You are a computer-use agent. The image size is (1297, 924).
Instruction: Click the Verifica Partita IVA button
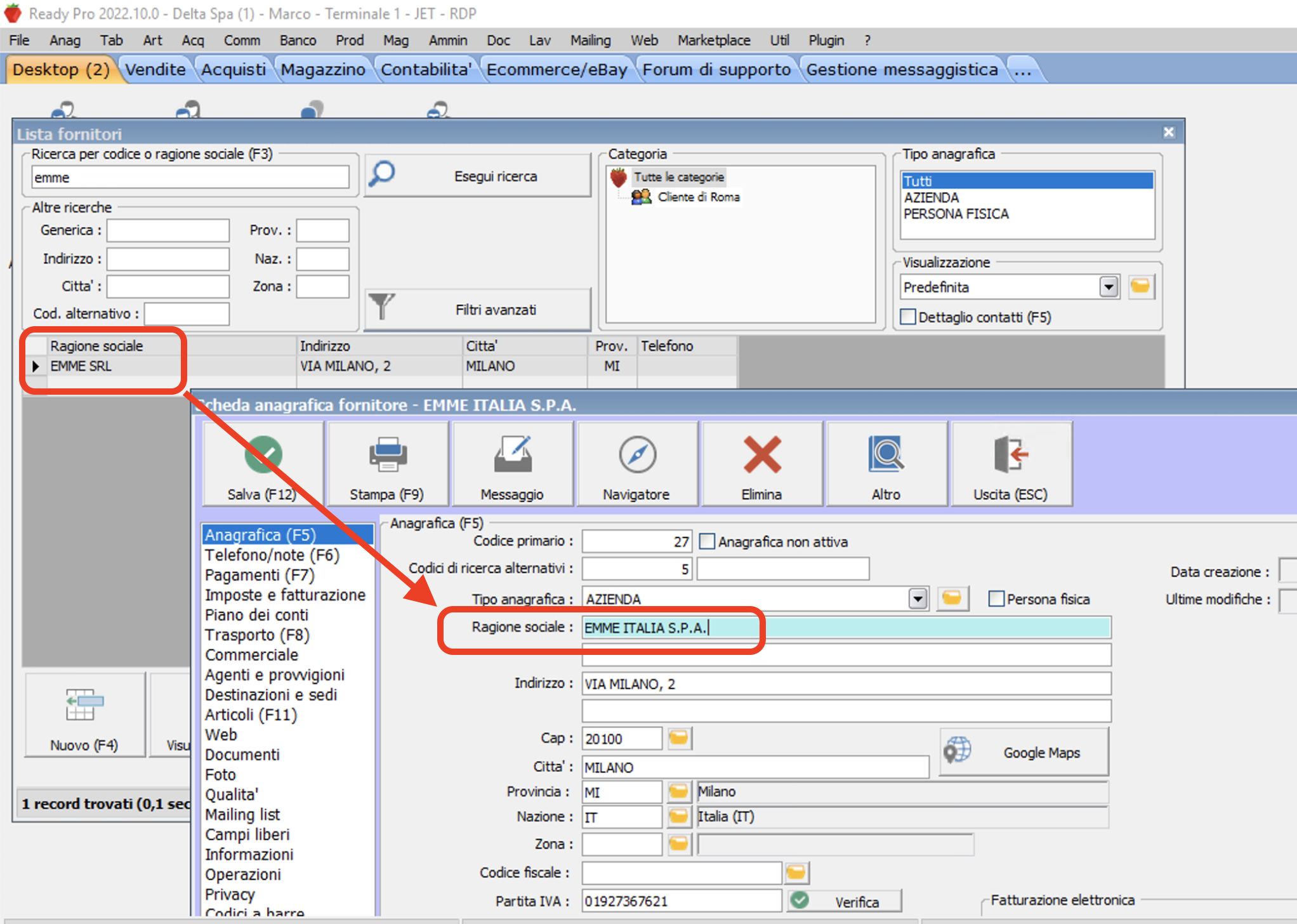[x=844, y=901]
